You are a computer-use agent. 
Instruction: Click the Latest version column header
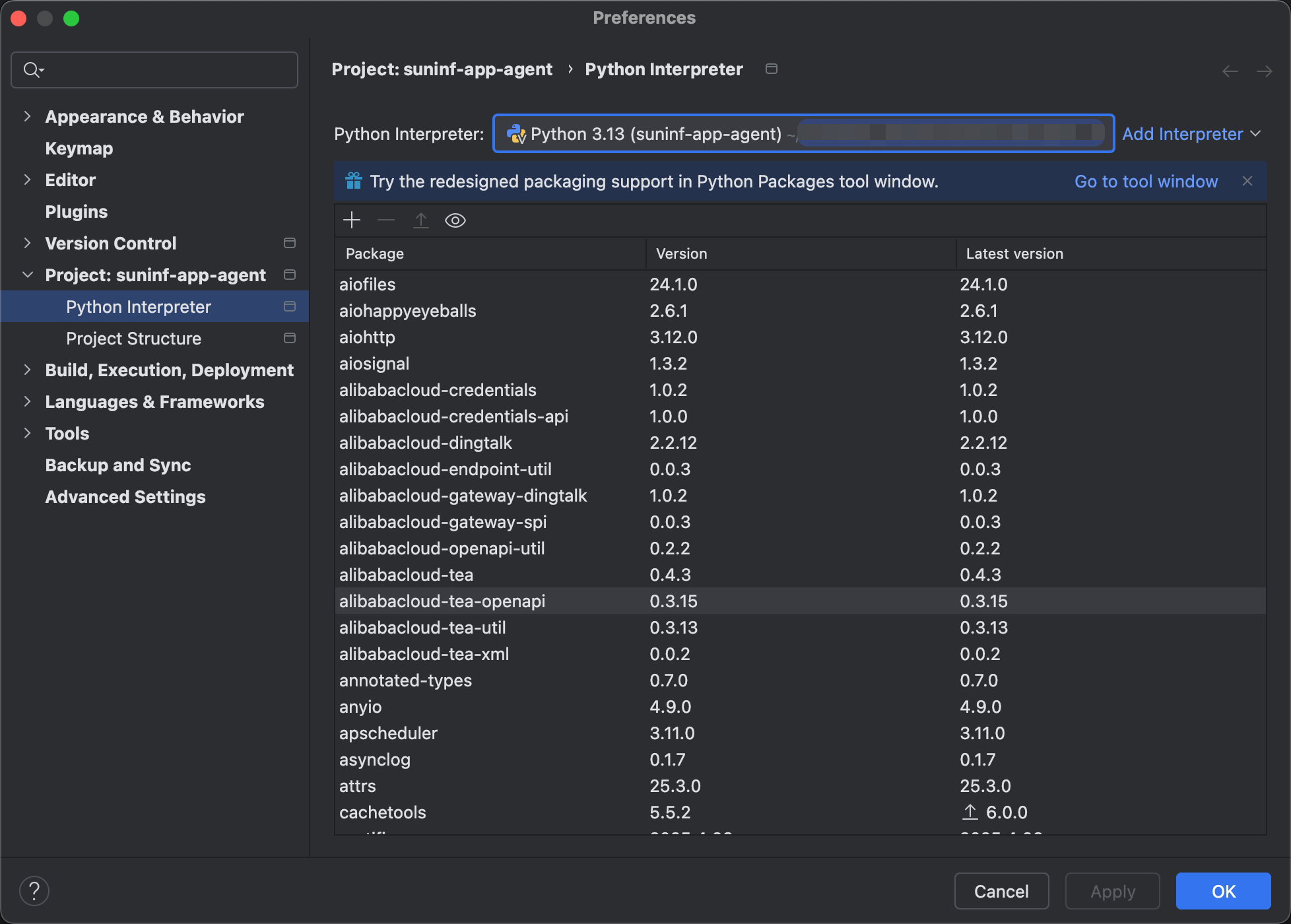point(1111,253)
